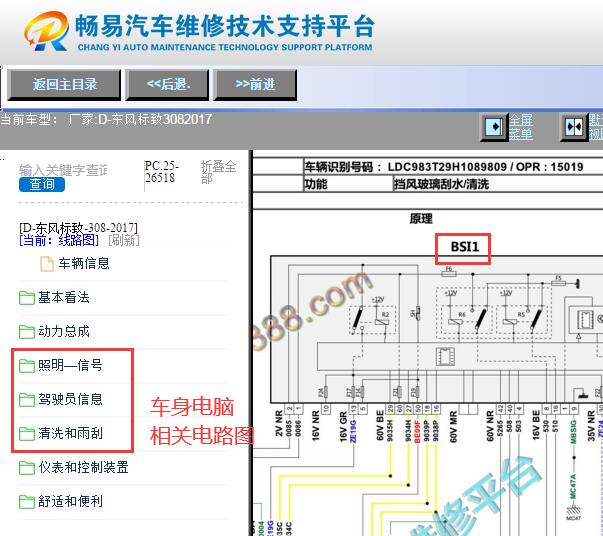Click the 全屏菜单 link text
603x536 pixels.
[521, 127]
